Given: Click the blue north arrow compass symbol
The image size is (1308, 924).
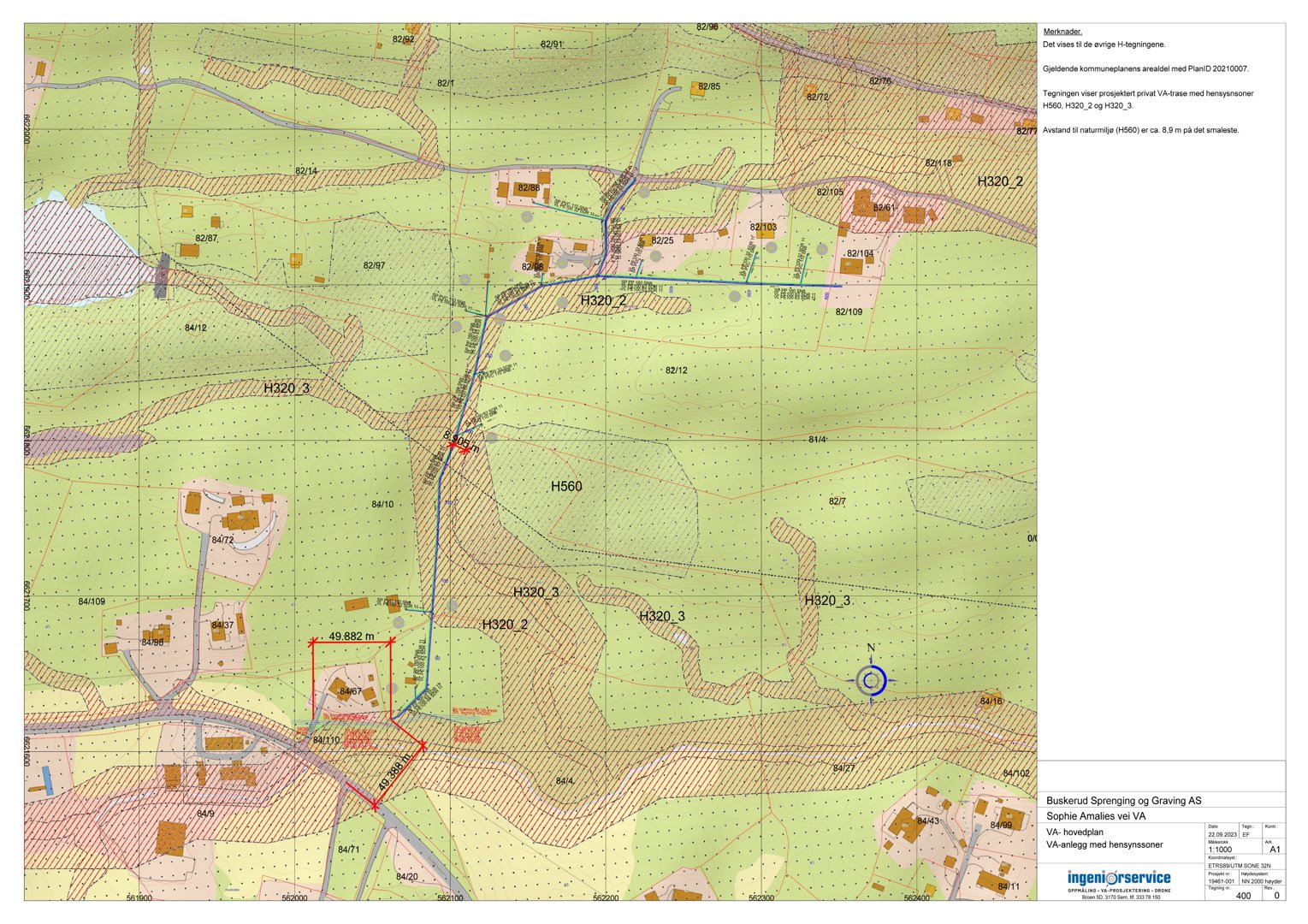Looking at the screenshot, I should (871, 681).
